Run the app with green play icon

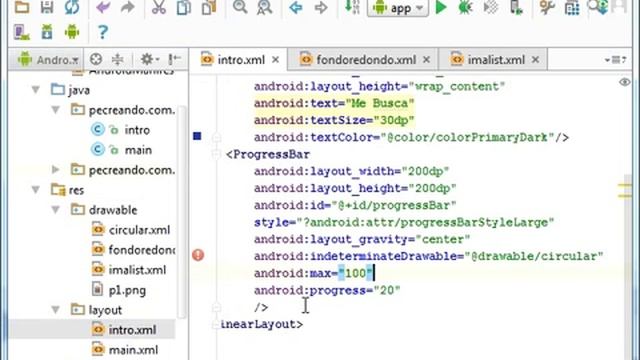tap(441, 7)
